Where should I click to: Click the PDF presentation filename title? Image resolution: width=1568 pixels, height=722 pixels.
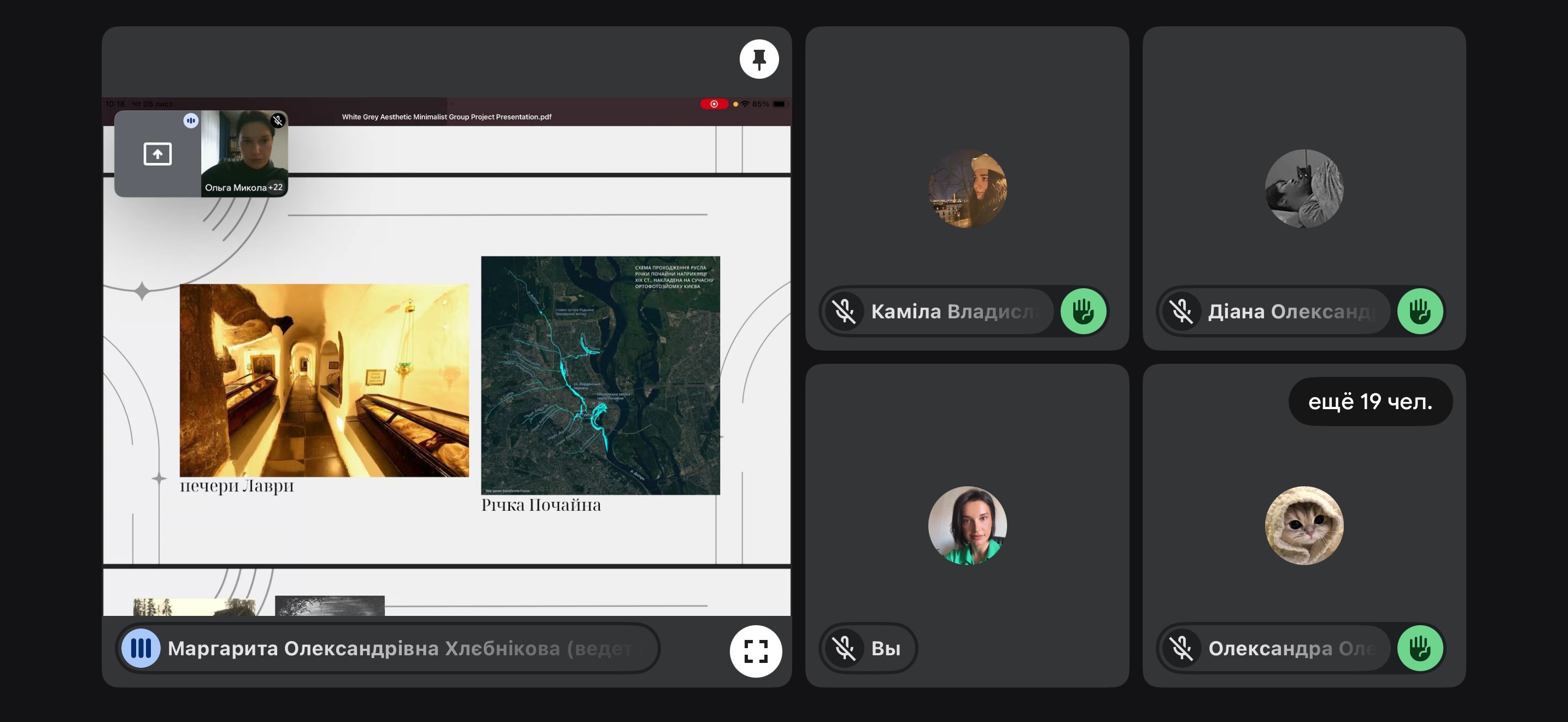pos(446,117)
